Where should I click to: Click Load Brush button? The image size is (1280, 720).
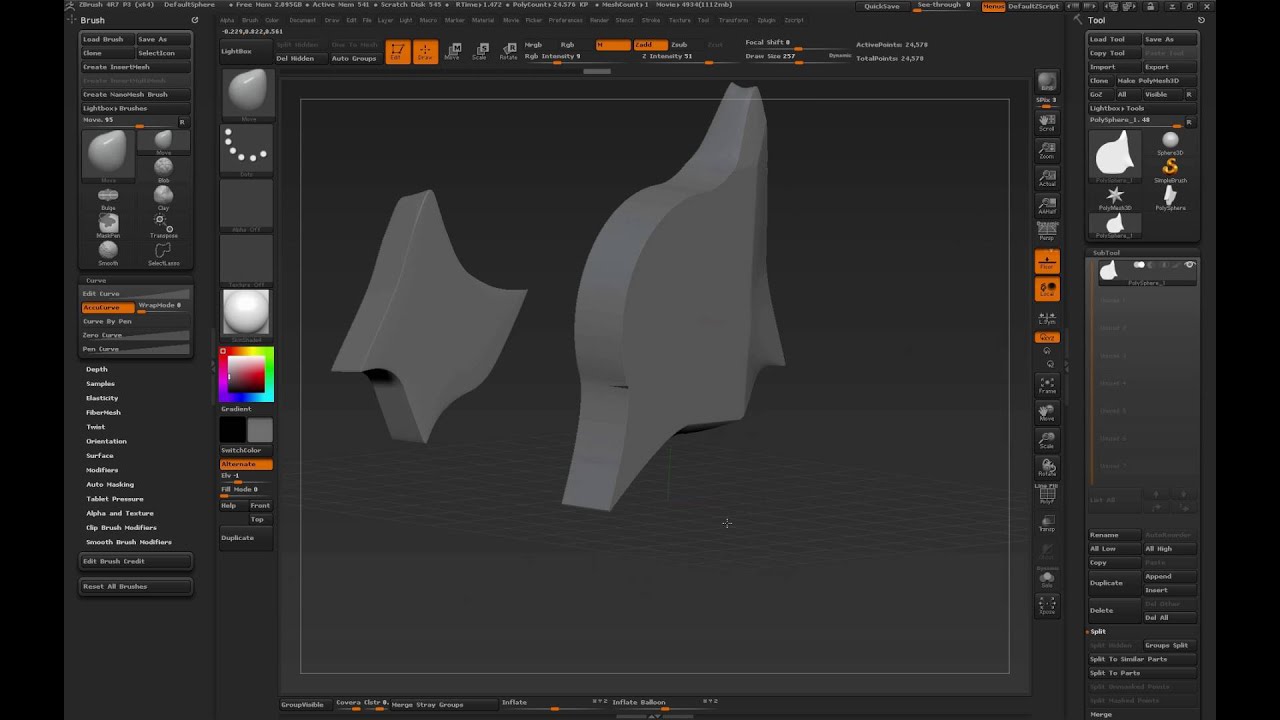pos(107,39)
